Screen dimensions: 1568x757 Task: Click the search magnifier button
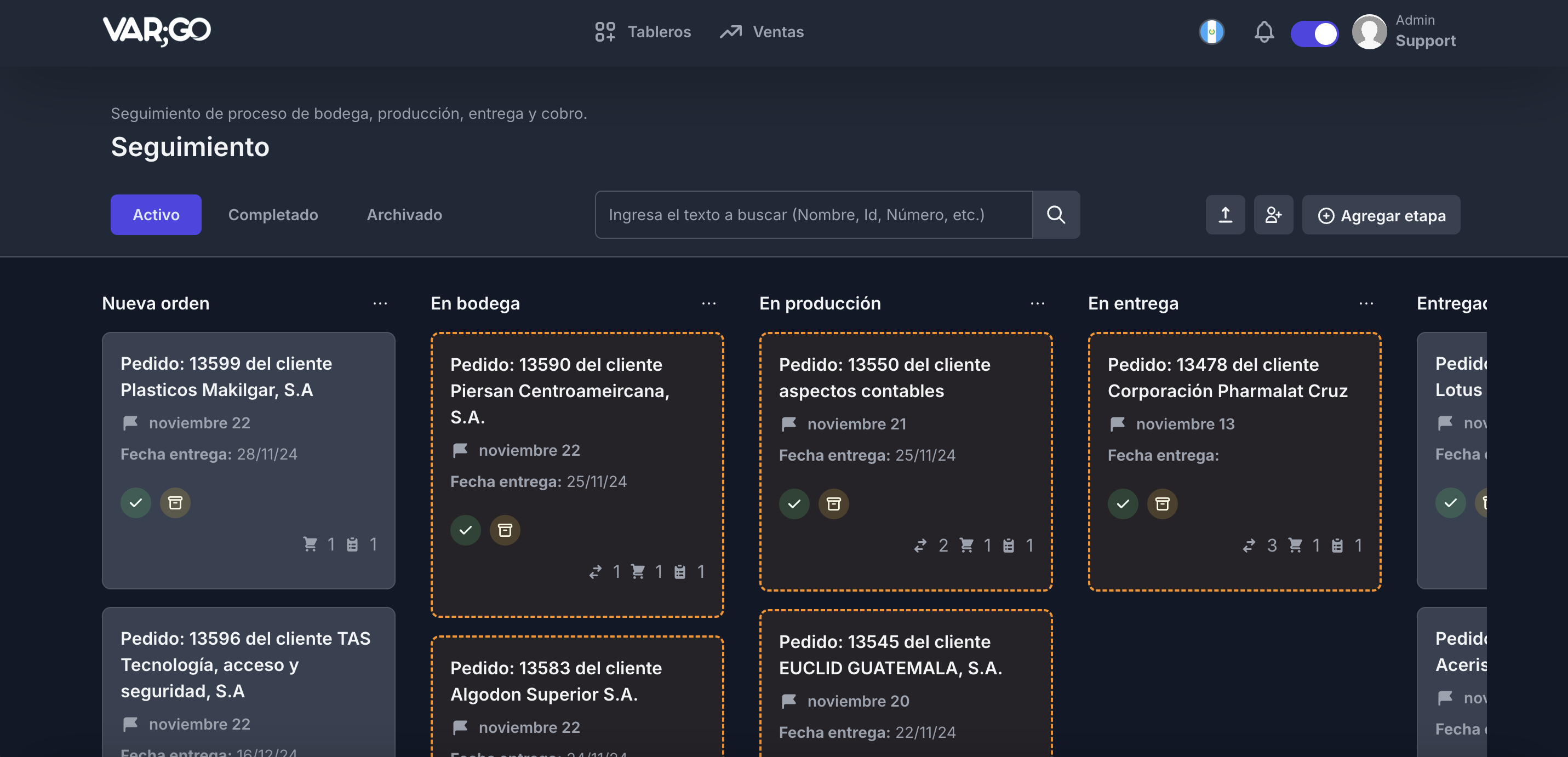[x=1056, y=215]
